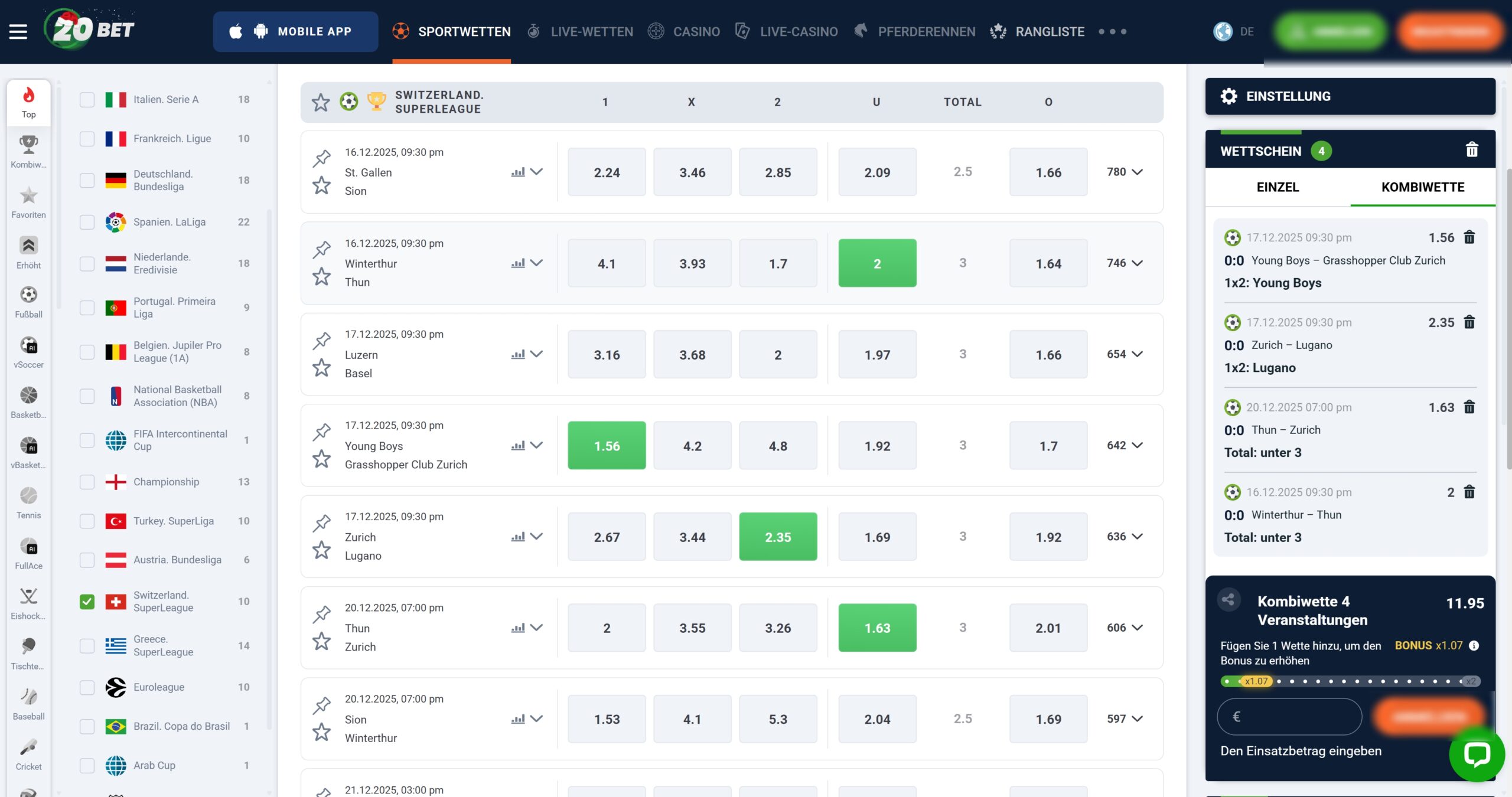The image size is (1512, 797).
Task: Open the live chat bubble icon
Action: pos(1477,754)
